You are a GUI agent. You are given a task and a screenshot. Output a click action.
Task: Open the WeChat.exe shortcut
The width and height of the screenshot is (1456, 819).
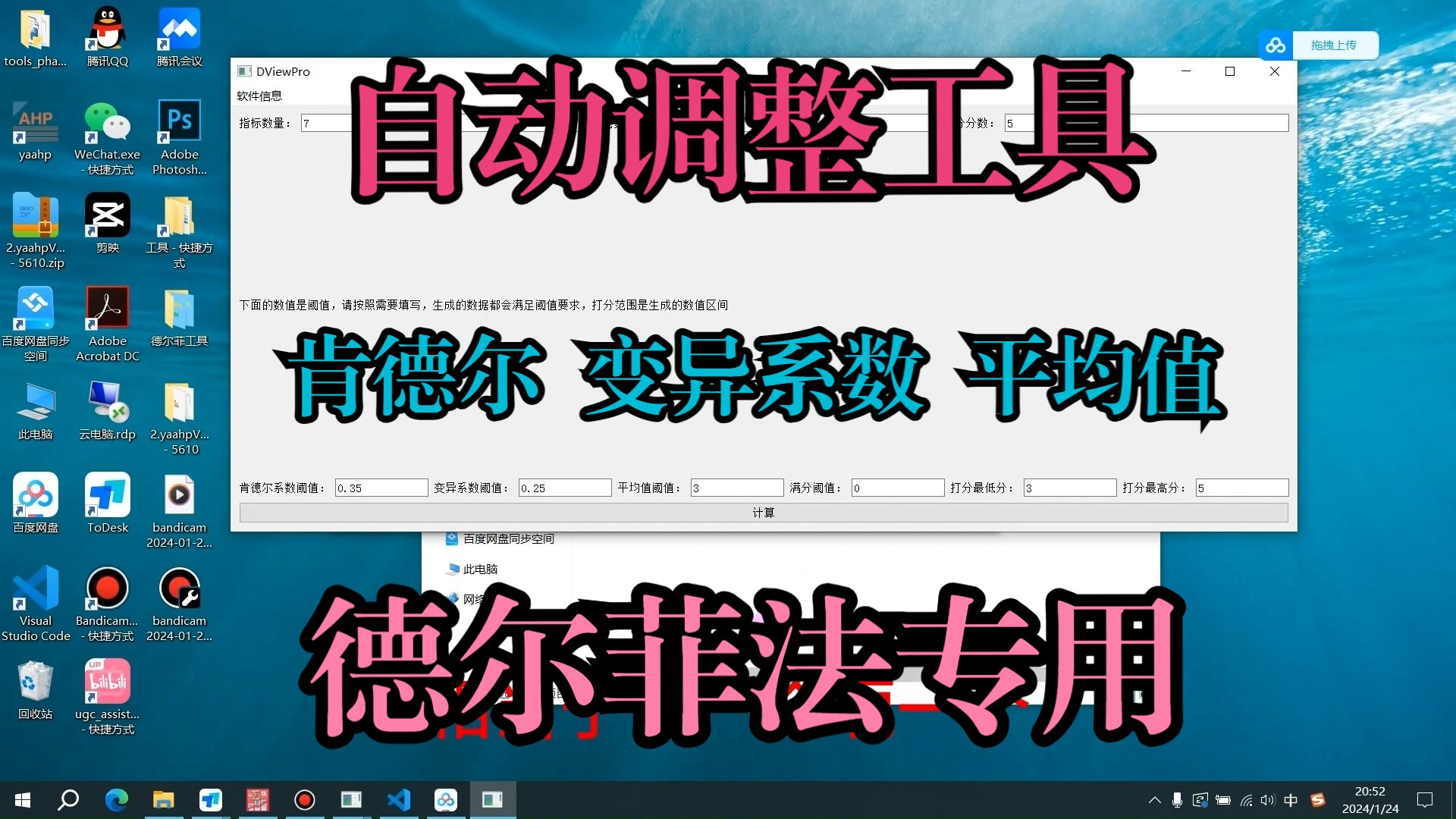coord(107,121)
